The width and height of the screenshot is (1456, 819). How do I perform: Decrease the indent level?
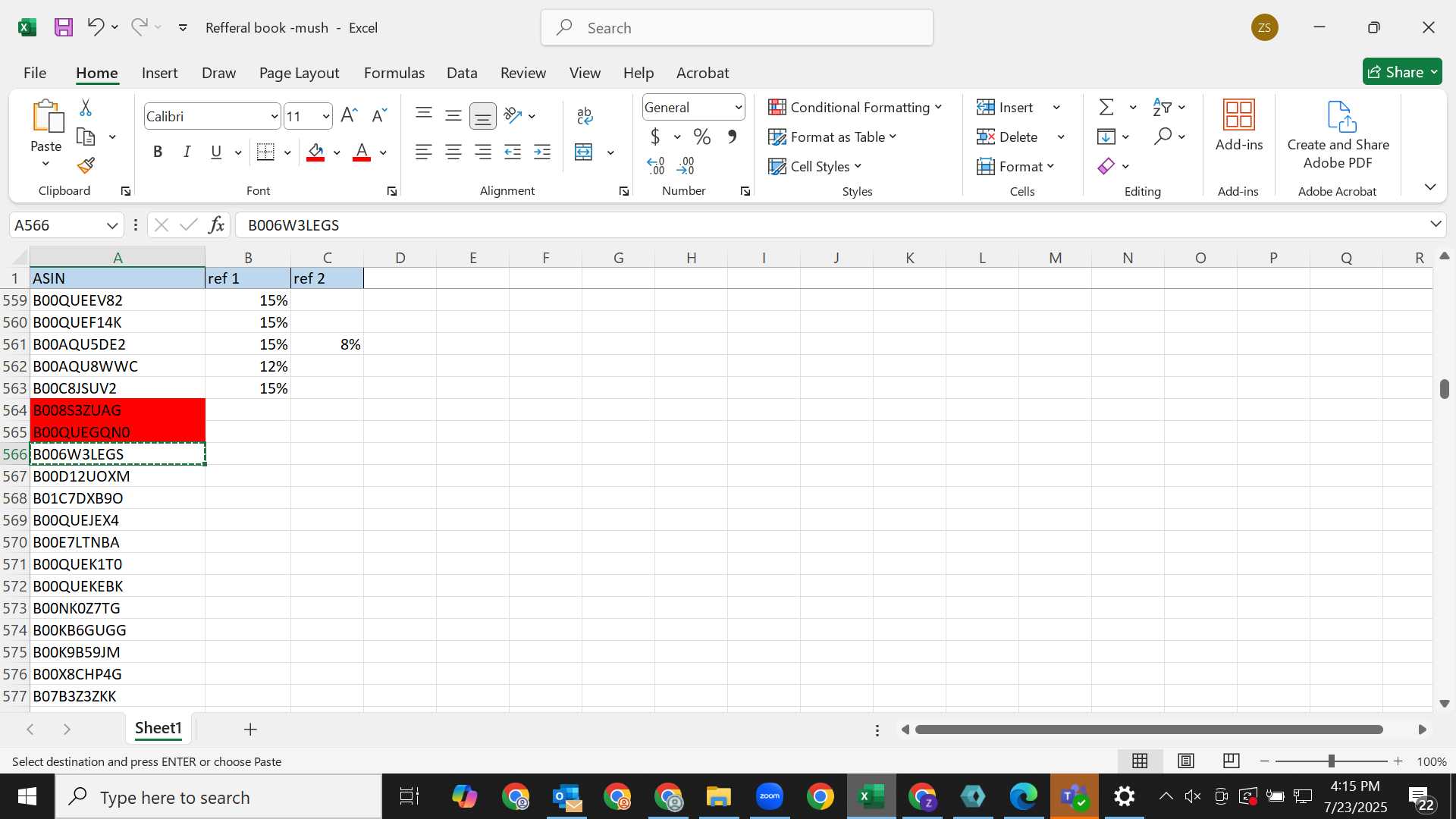click(x=513, y=152)
